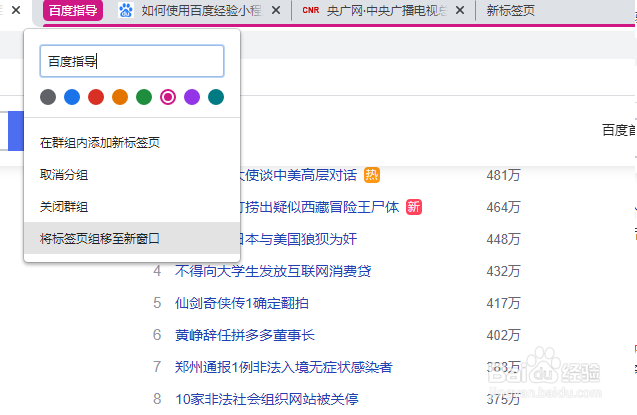Choose the red group color
This screenshot has width=637, height=415.
[x=96, y=97]
